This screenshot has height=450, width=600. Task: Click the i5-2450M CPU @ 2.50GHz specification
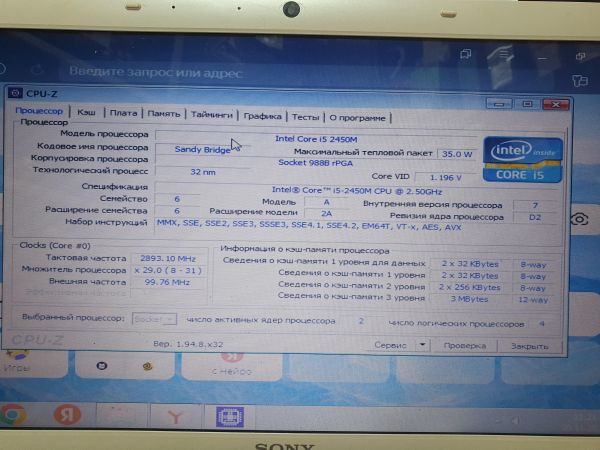coord(357,191)
